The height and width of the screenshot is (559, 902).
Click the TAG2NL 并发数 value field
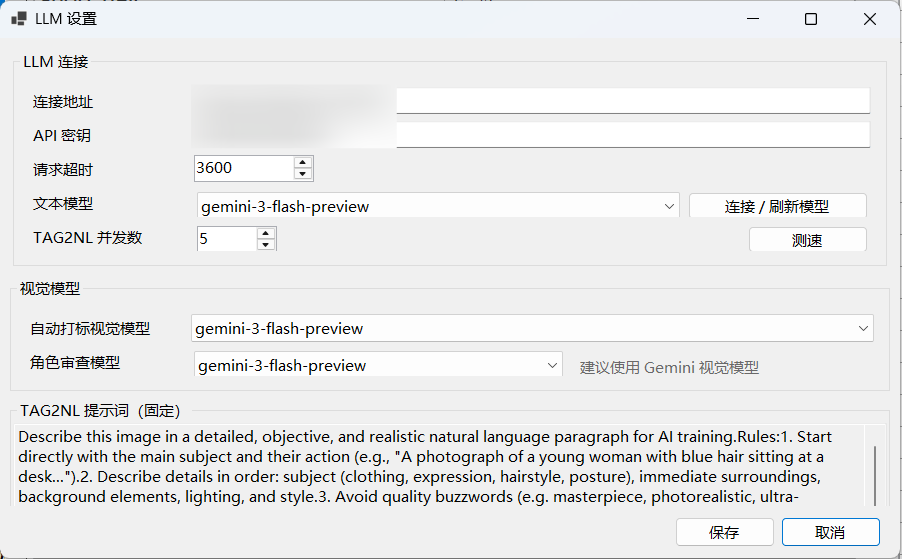[x=226, y=238]
